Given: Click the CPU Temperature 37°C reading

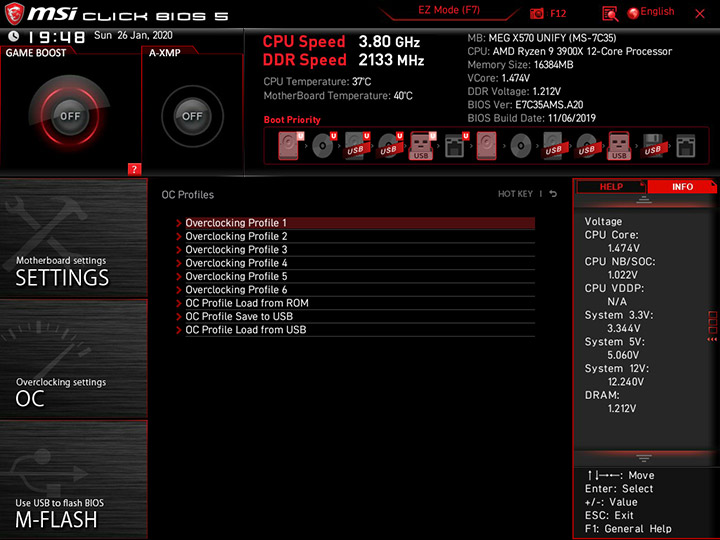Looking at the screenshot, I should click(x=317, y=82).
